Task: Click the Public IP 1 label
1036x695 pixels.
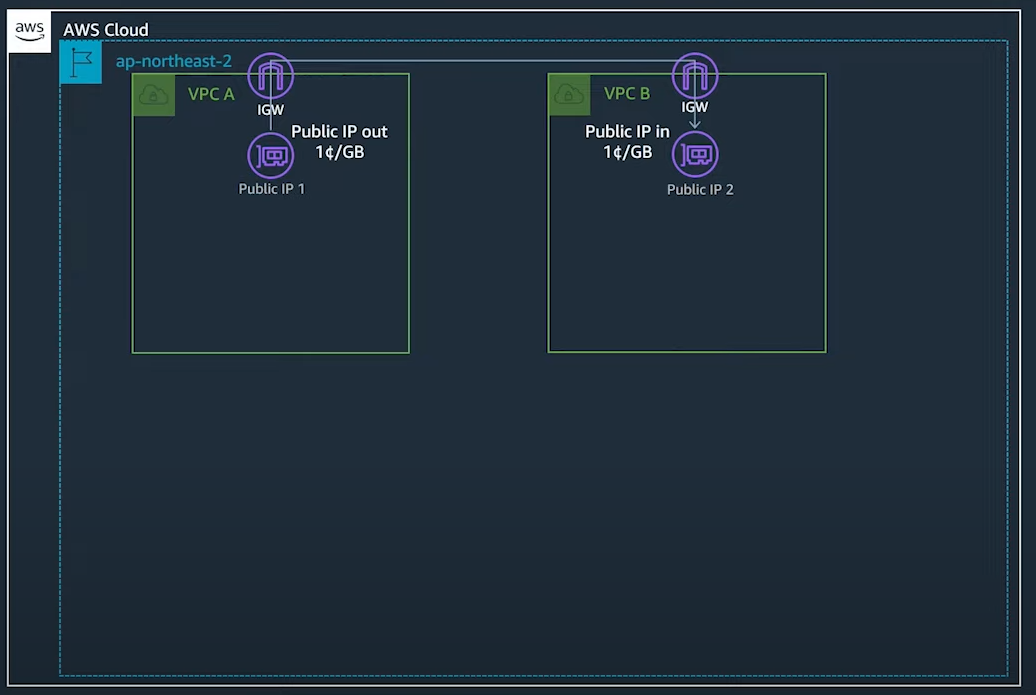Action: (x=272, y=189)
